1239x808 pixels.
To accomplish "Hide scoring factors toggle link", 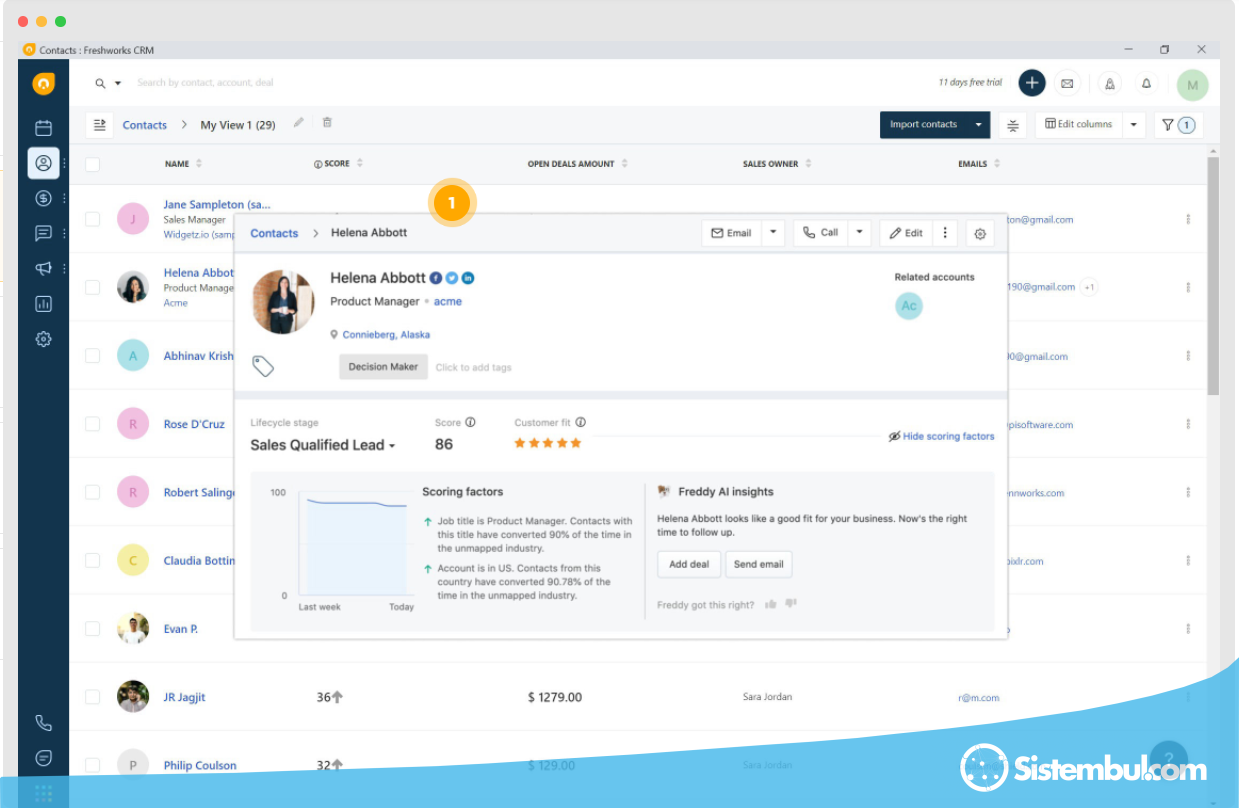I will (x=941, y=437).
